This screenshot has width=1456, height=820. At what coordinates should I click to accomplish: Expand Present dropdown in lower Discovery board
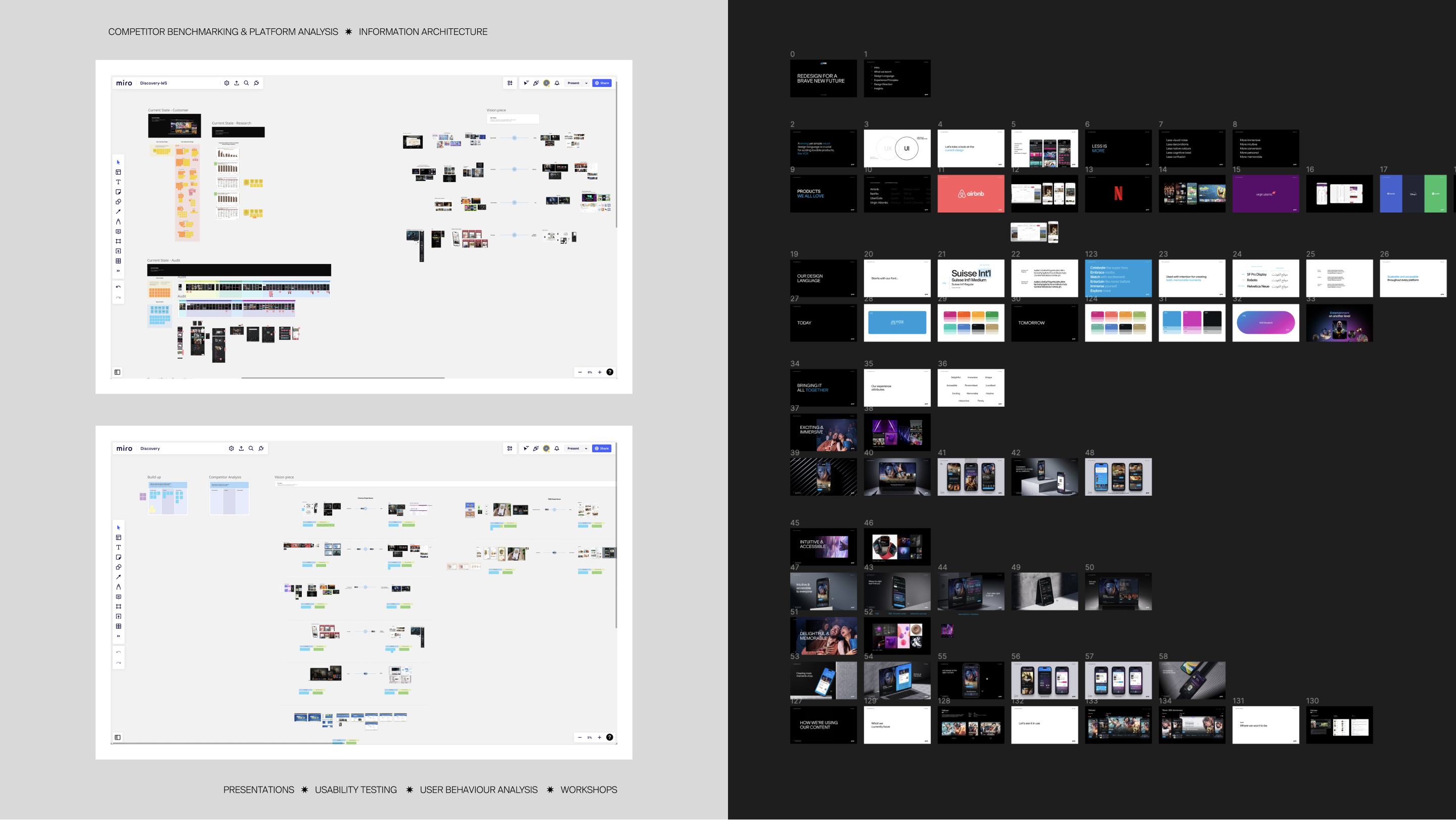pos(586,449)
